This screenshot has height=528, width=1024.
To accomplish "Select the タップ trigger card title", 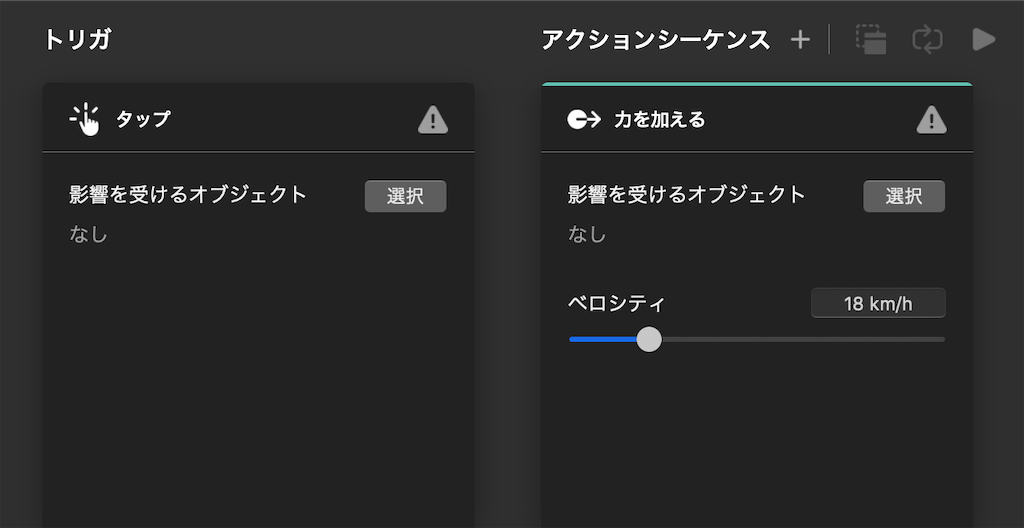I will coord(143,120).
